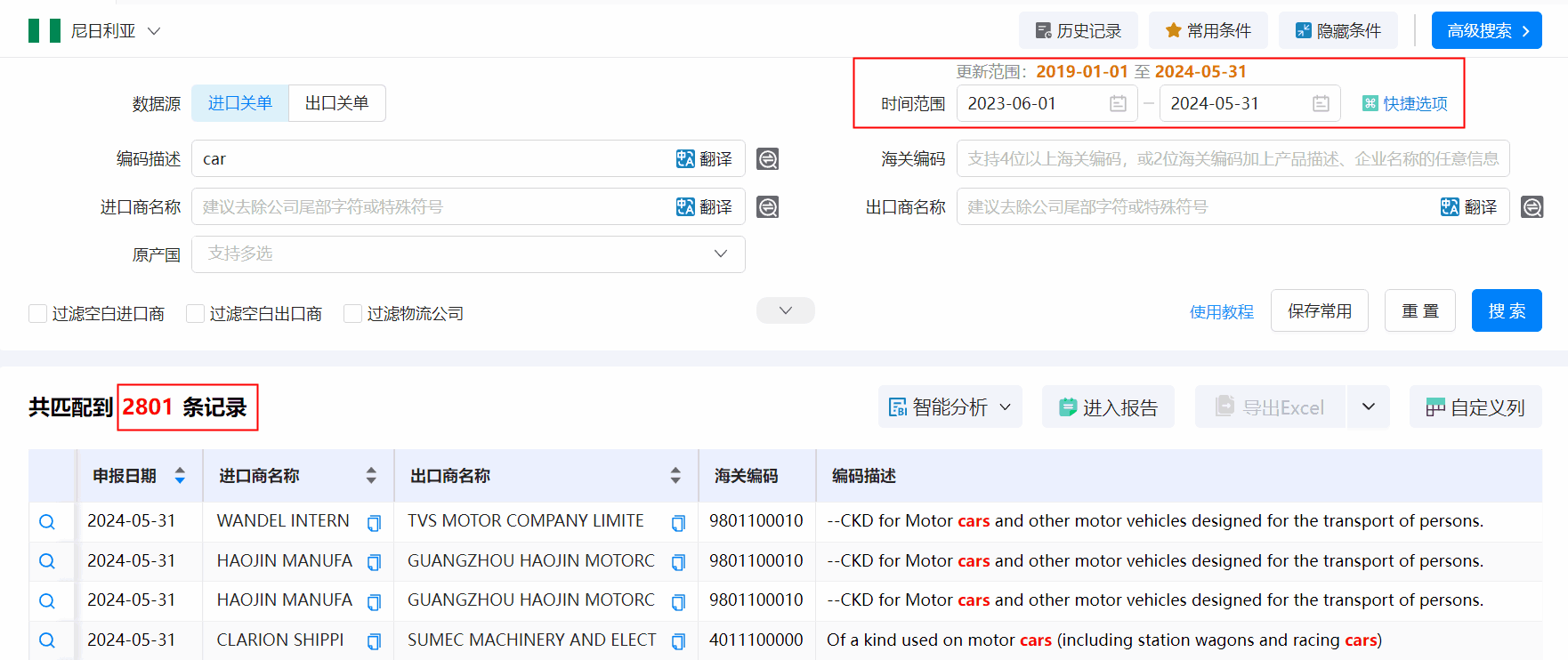Select the 进口关单 data source tab
Viewport: 1568px width, 660px height.
point(240,103)
